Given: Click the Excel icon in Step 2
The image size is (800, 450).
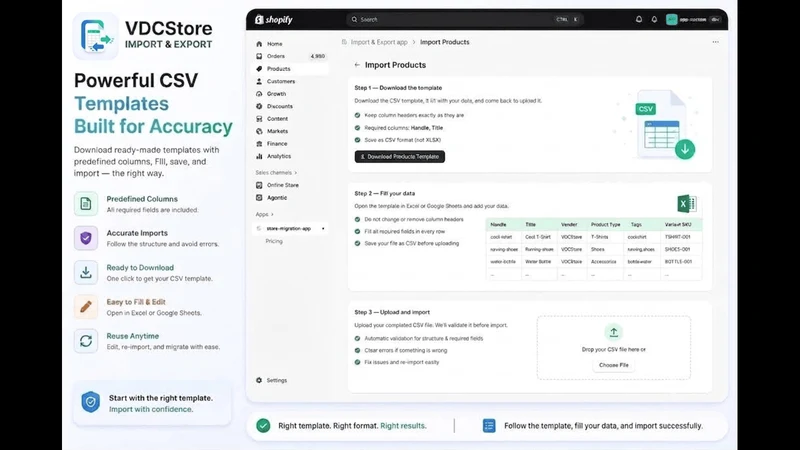Looking at the screenshot, I should coord(686,204).
